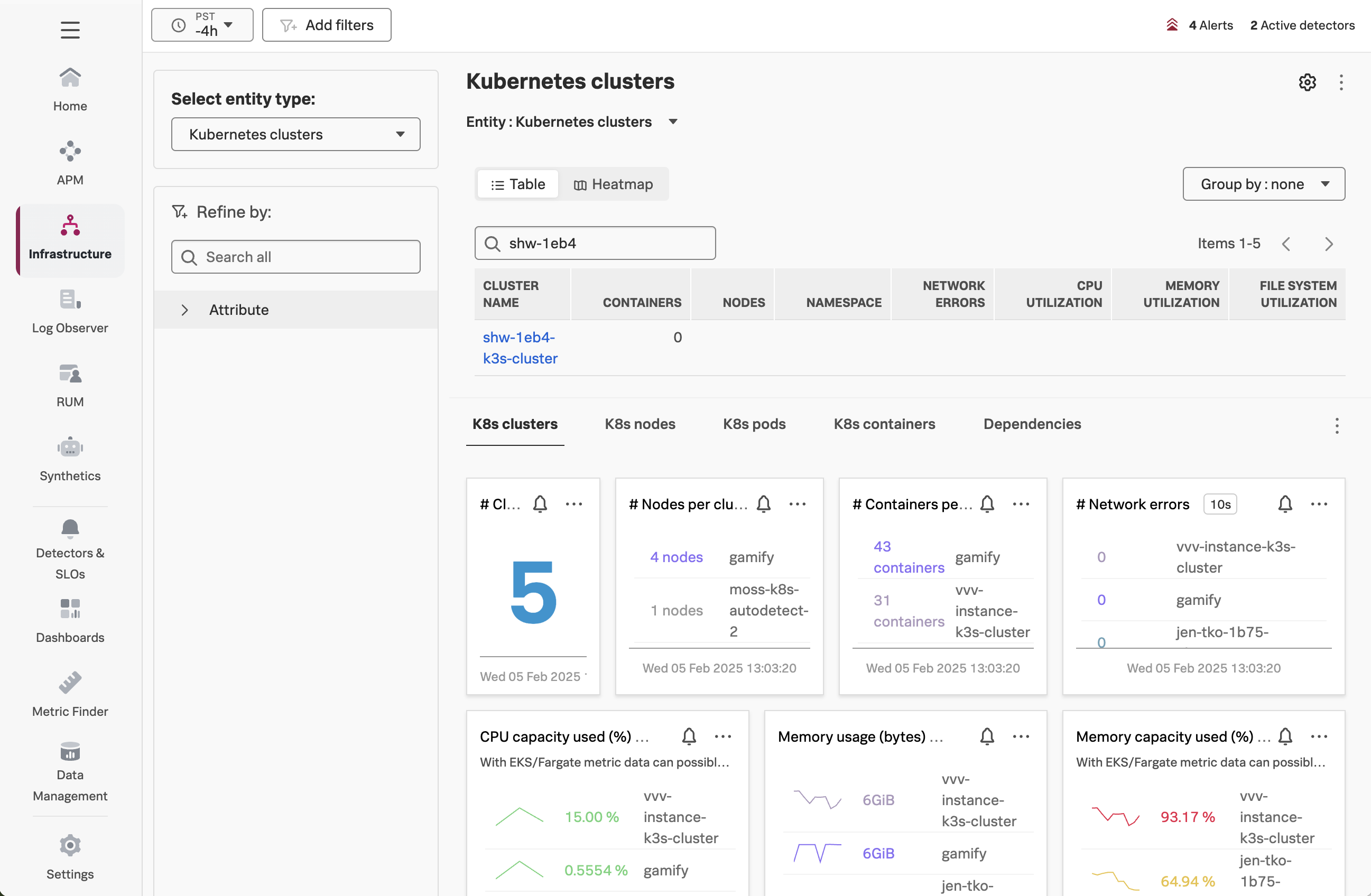Open the Infrastructure panel in sidebar
Image resolution: width=1371 pixels, height=896 pixels.
pyautogui.click(x=70, y=238)
